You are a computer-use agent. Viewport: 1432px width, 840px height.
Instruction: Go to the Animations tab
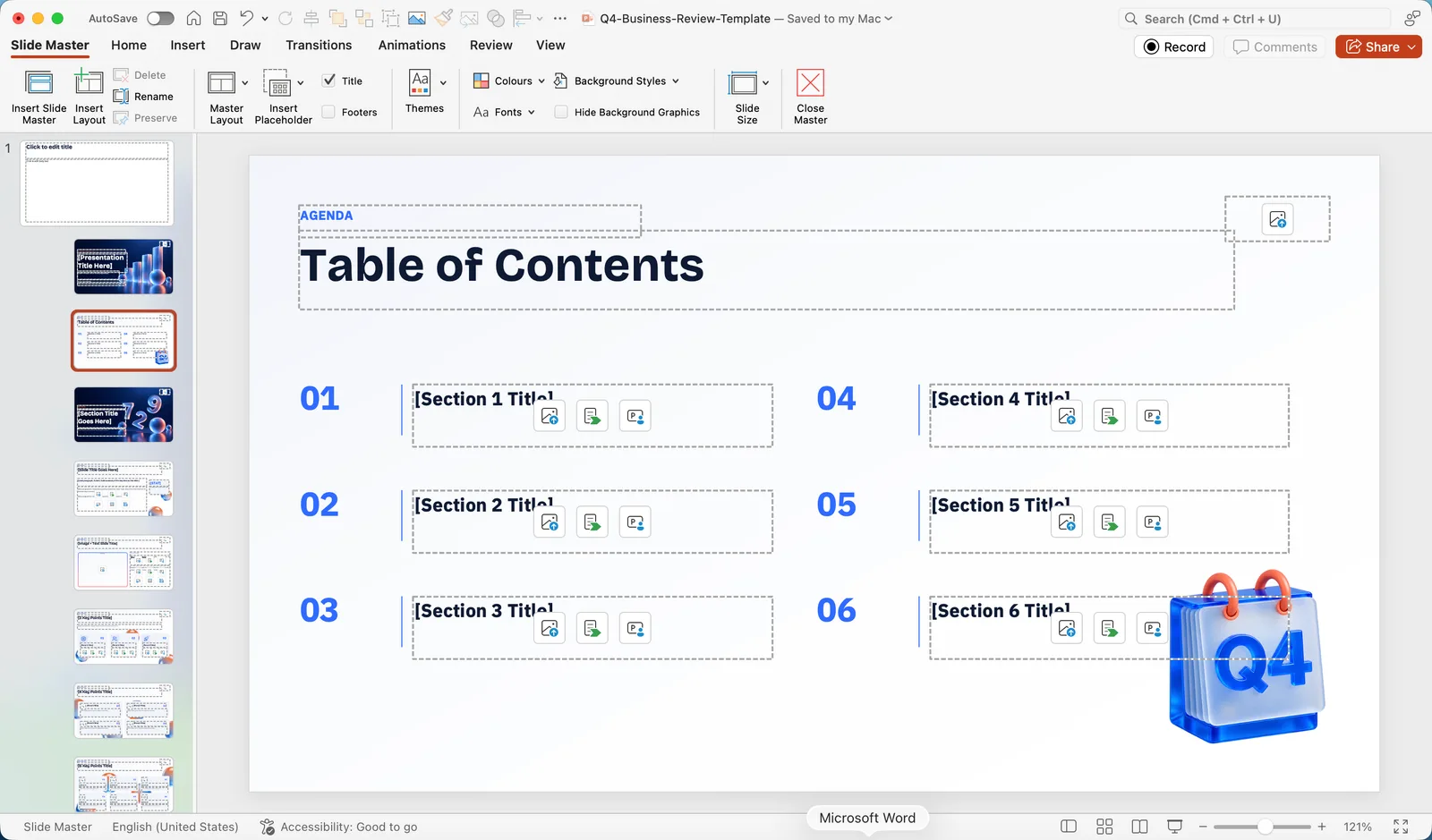[412, 45]
